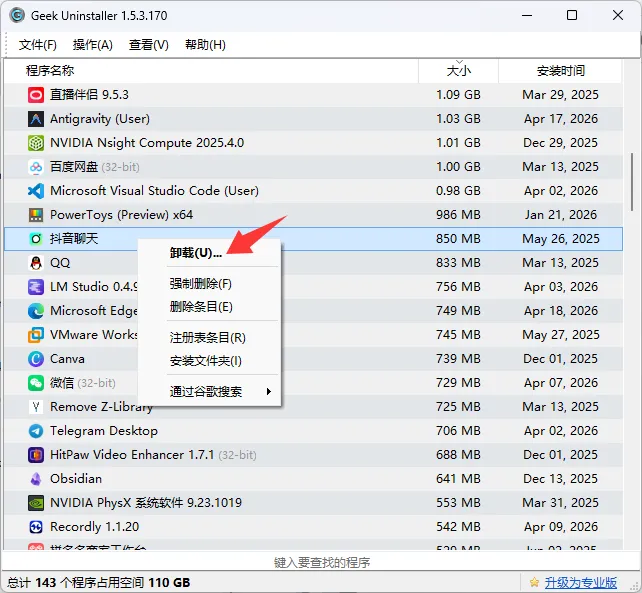The image size is (642, 593).
Task: Click the 1.09 GB size cell
Action: [x=458, y=95]
